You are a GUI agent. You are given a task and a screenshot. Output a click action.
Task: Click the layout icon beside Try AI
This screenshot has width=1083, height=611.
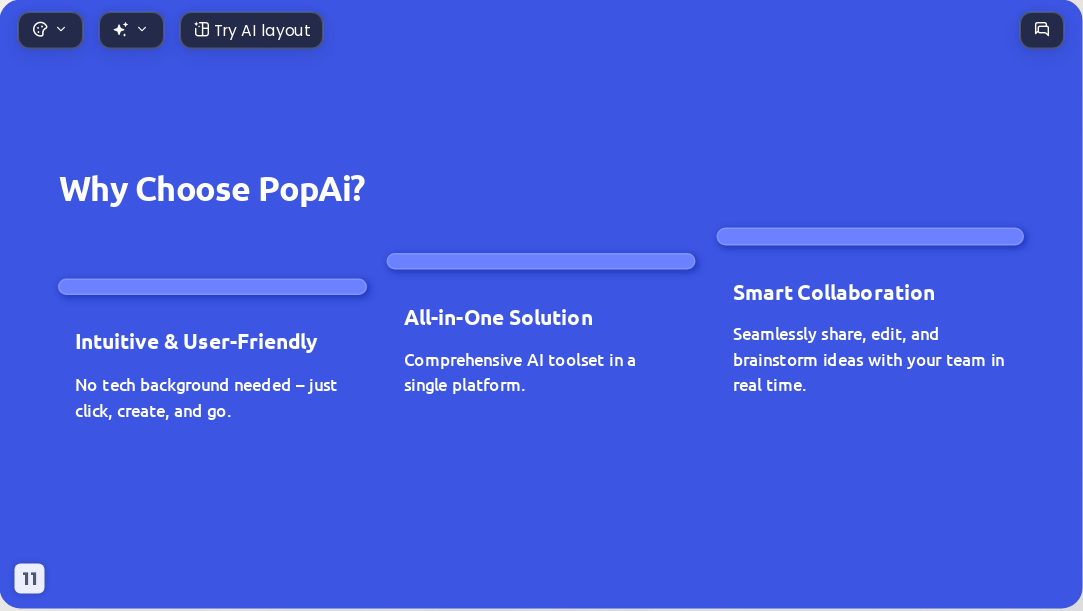tap(201, 30)
